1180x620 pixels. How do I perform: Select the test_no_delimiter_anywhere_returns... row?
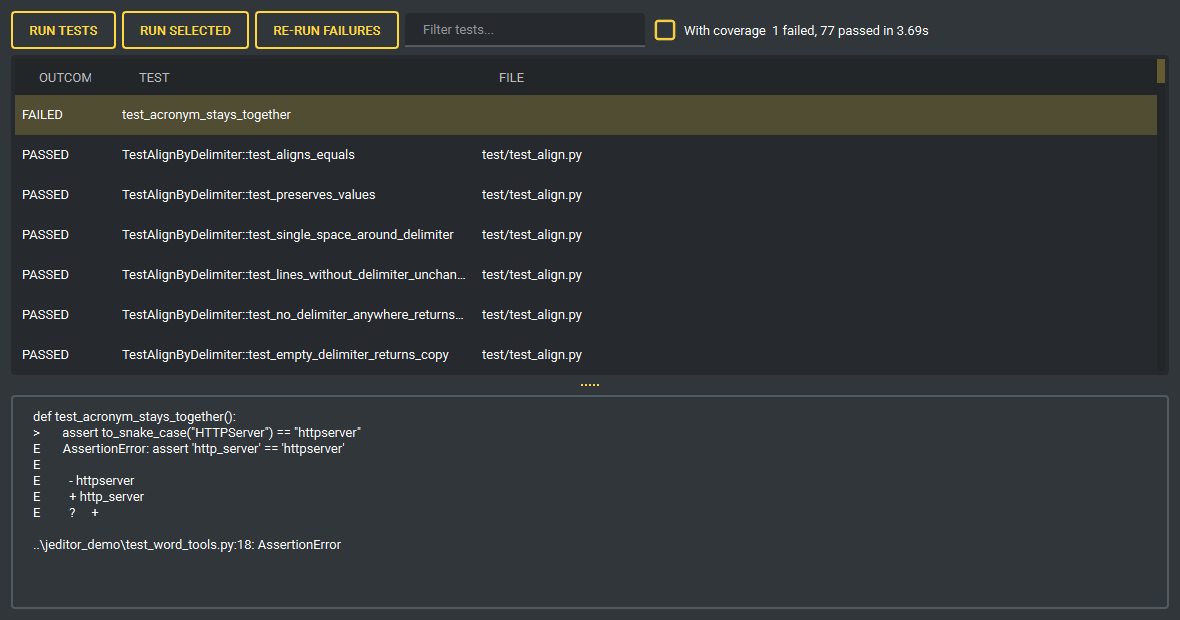click(585, 315)
